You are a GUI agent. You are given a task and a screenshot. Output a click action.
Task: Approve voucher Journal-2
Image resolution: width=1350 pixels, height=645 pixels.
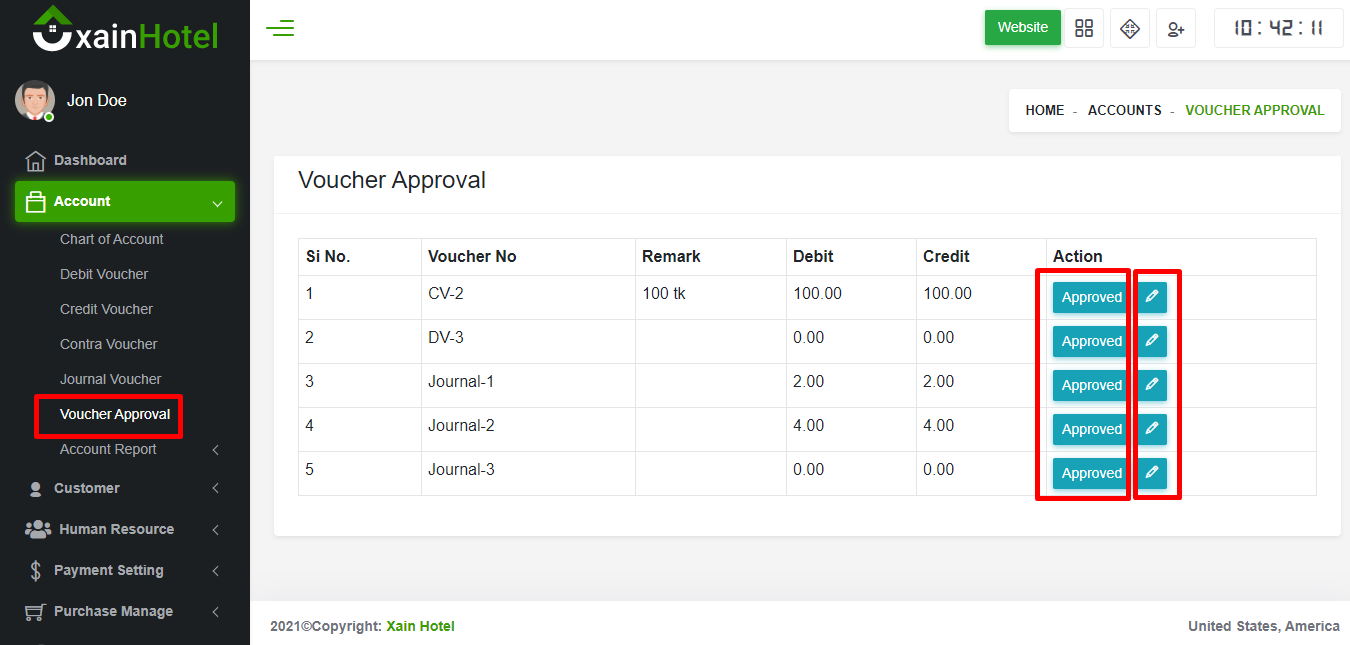coord(1091,429)
